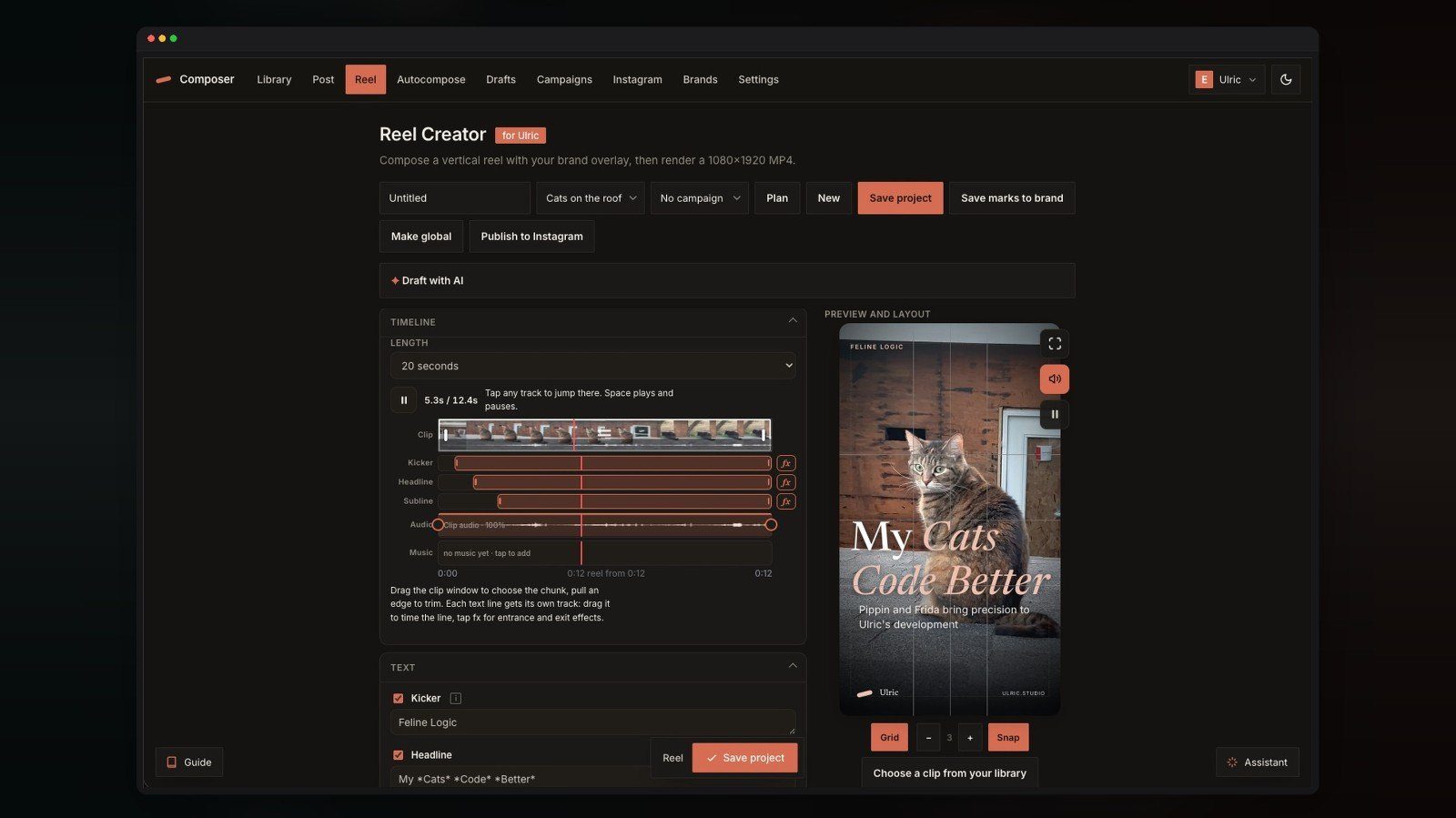Image resolution: width=1456 pixels, height=818 pixels.
Task: Click Save marks to brand
Action: point(1012,198)
